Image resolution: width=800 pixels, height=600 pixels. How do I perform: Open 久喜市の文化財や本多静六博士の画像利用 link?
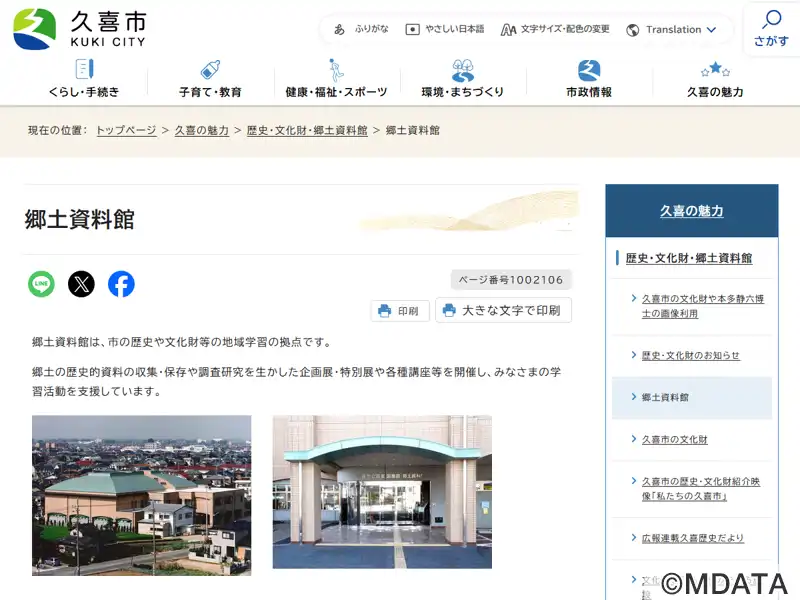point(703,306)
